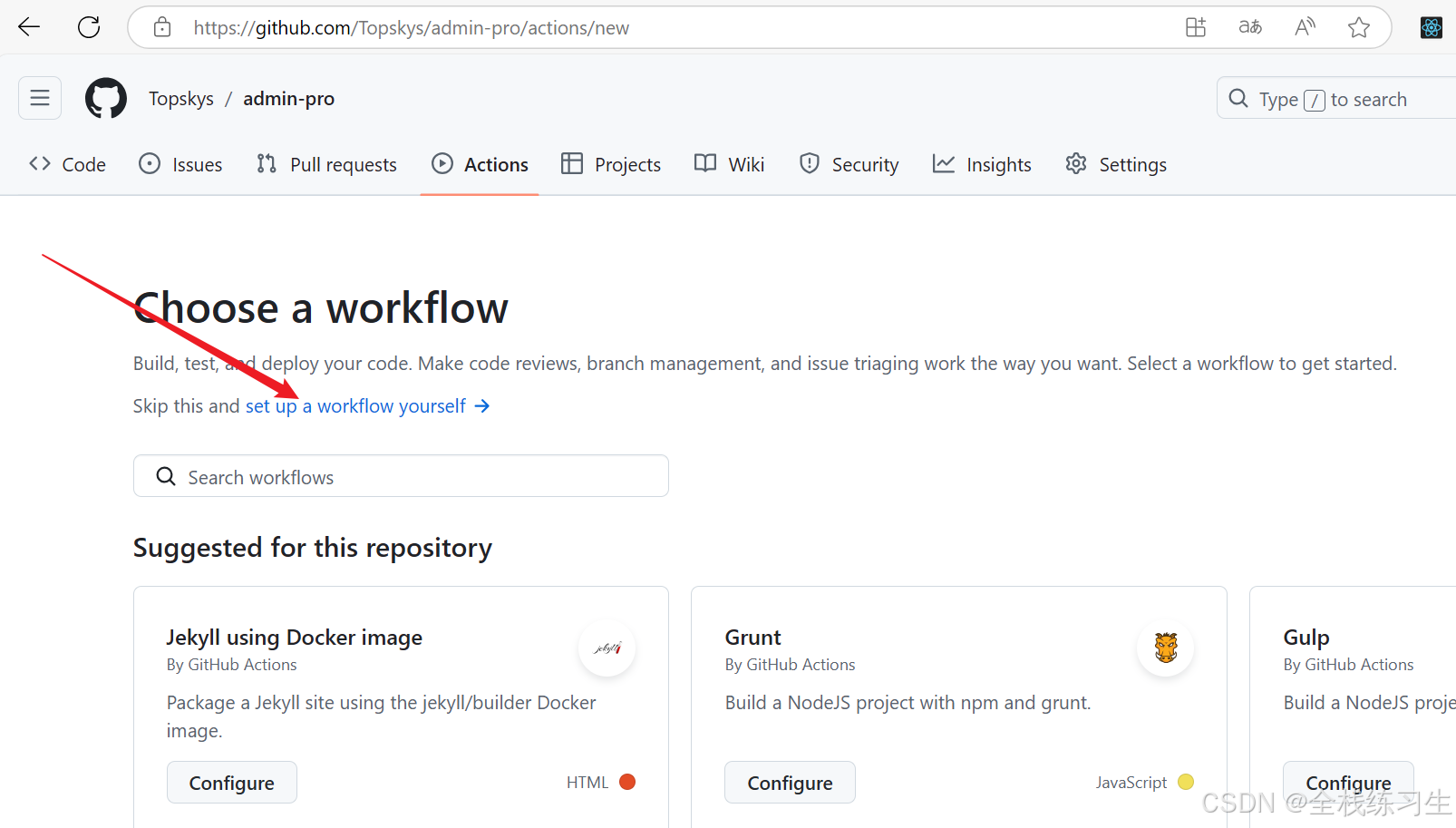Open the Topskys owner profile link
The width and height of the screenshot is (1456, 828).
181,98
